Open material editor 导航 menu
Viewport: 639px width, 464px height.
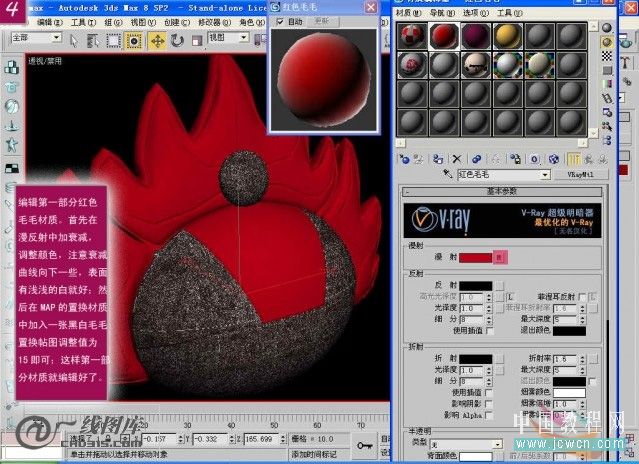coord(442,13)
